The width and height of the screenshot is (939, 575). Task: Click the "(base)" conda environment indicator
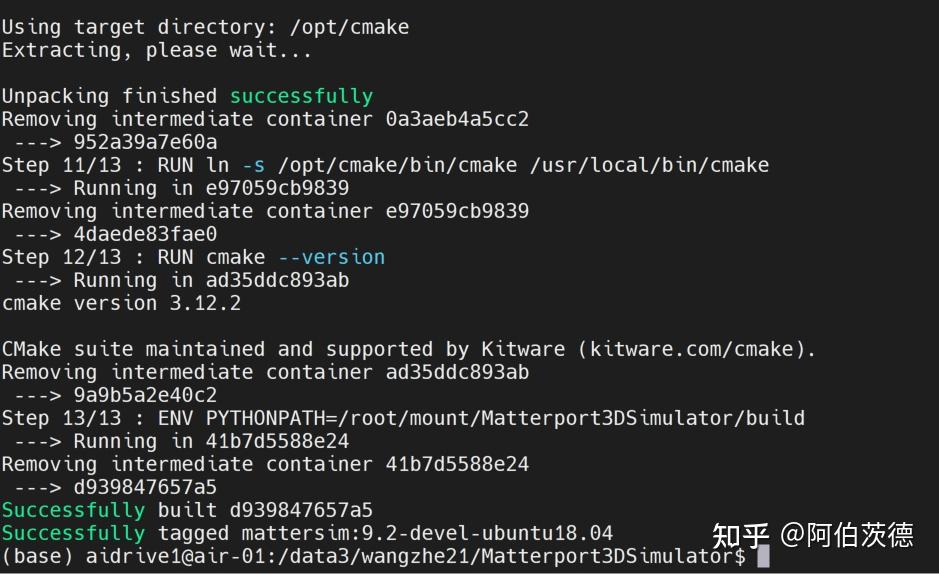tap(37, 556)
